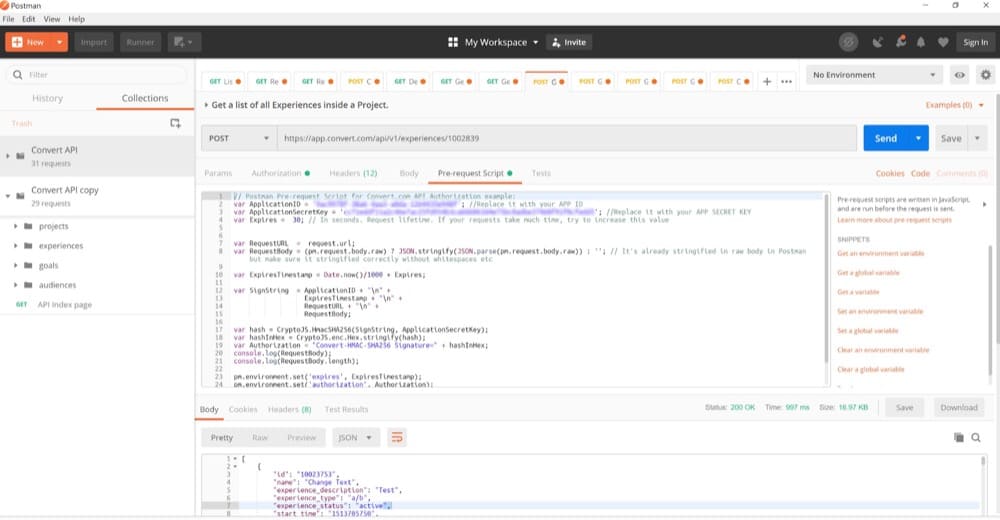1000x520 pixels.
Task: Select the first GET Lis request tab
Action: pos(224,82)
